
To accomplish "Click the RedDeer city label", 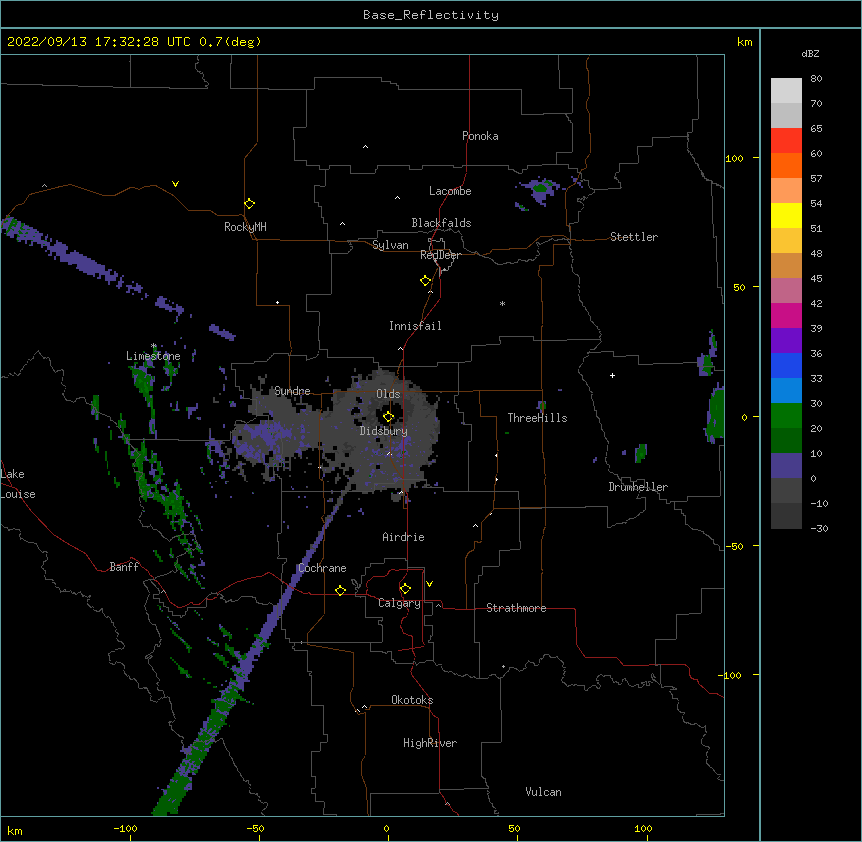I will pos(440,255).
